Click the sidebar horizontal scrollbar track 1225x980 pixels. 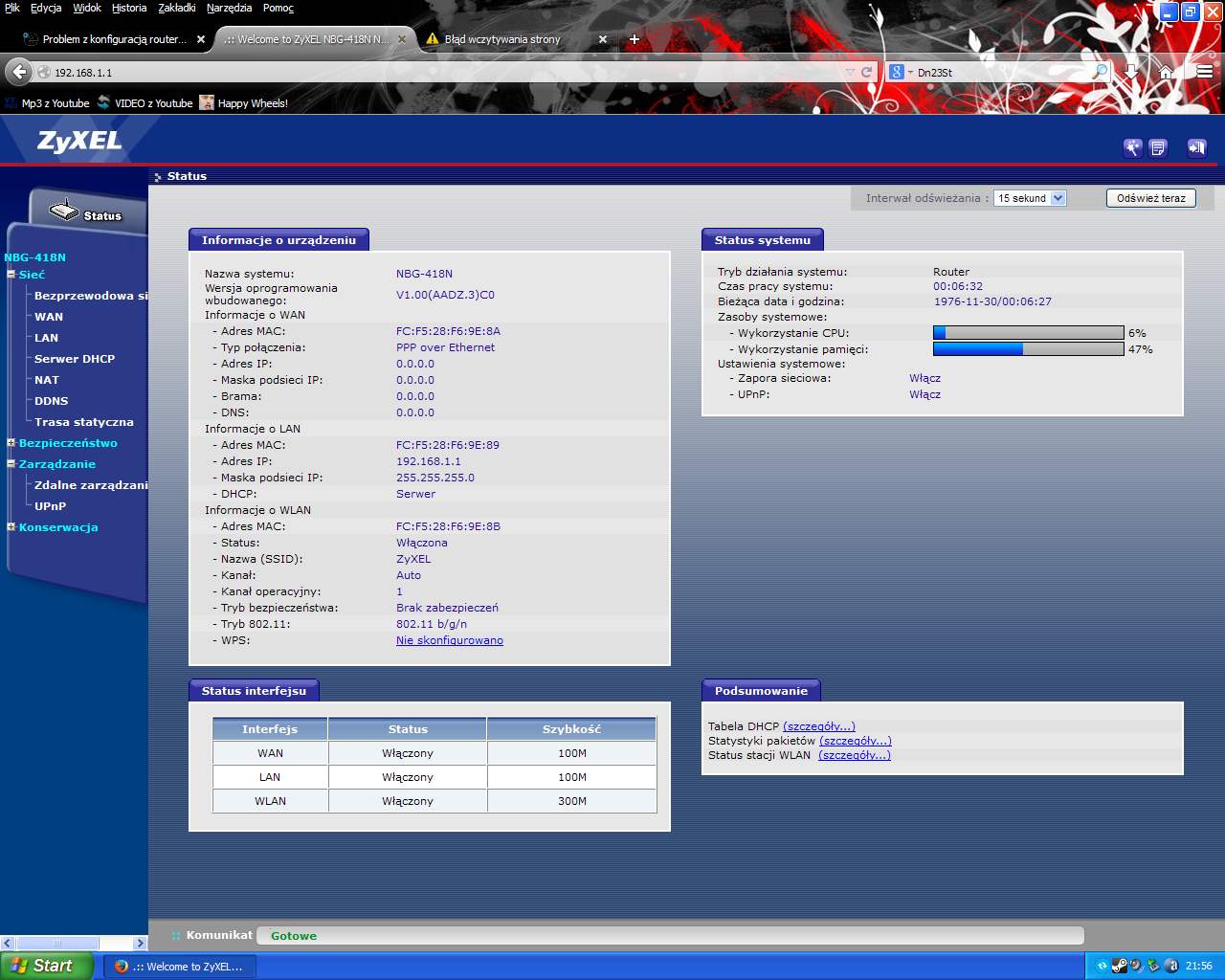74,944
